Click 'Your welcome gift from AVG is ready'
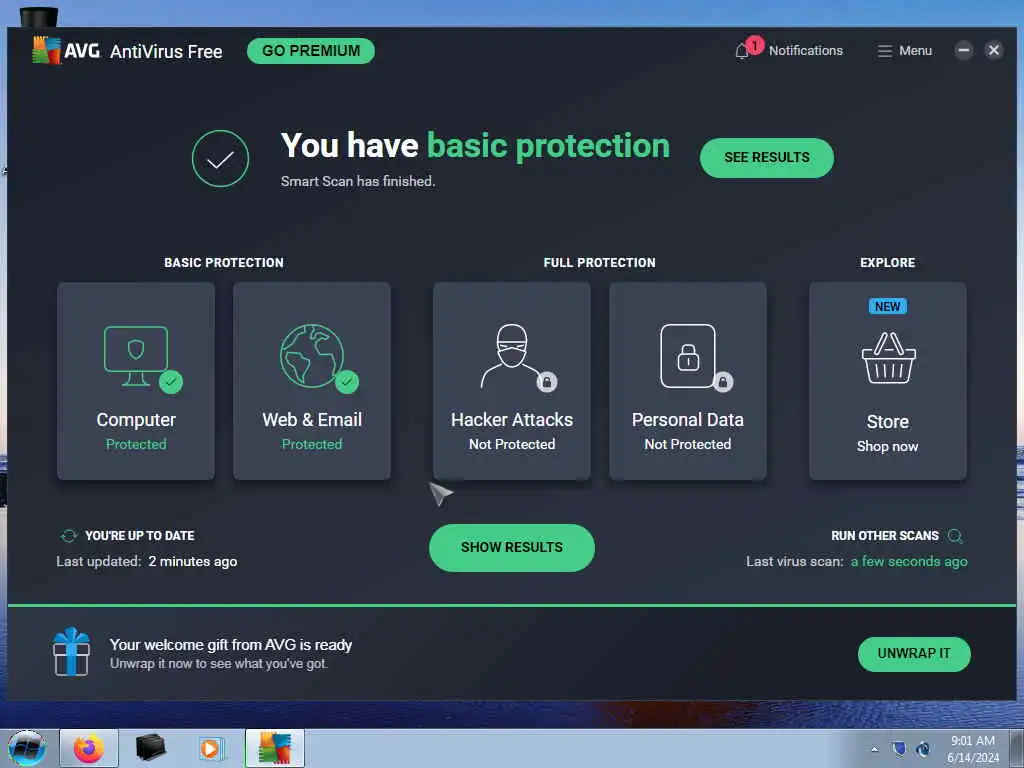This screenshot has width=1024, height=768. point(231,645)
